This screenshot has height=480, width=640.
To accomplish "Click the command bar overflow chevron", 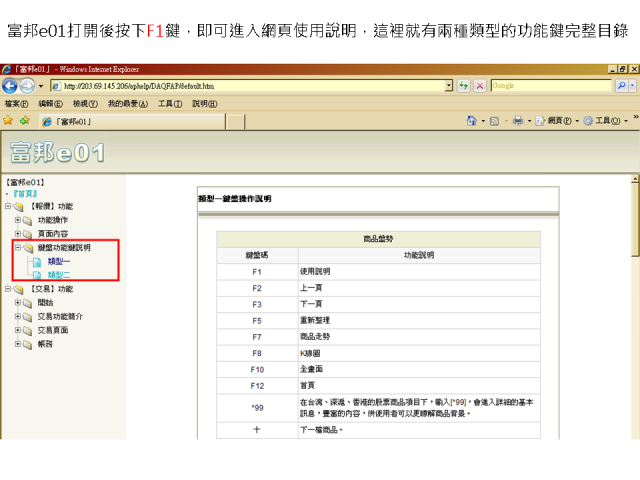I will pos(636,117).
